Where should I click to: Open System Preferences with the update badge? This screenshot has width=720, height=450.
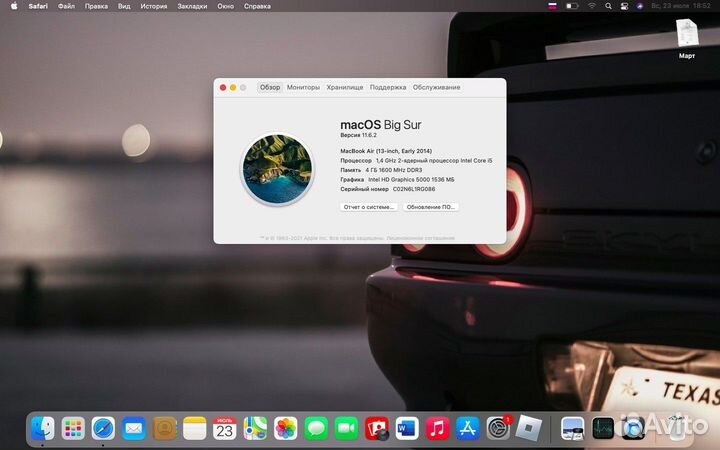499,428
